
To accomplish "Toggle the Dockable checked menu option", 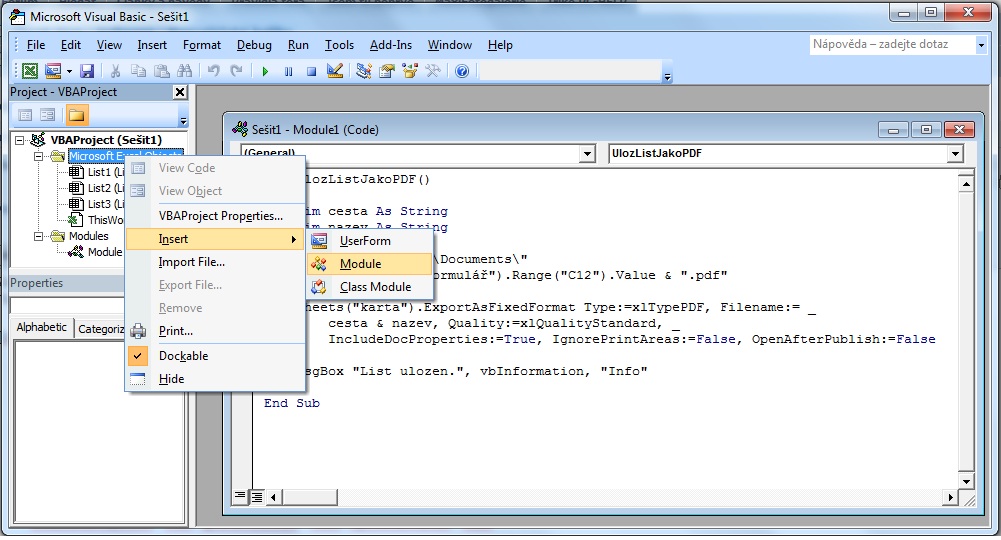I will 183,356.
